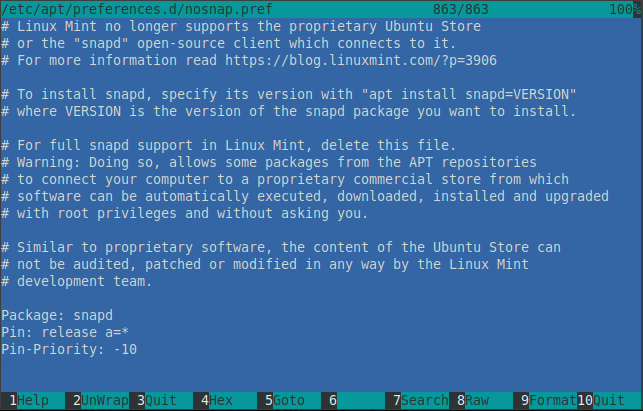Viewport: 643px width, 411px height.
Task: Click the F3 Quit button
Action: pos(161,401)
